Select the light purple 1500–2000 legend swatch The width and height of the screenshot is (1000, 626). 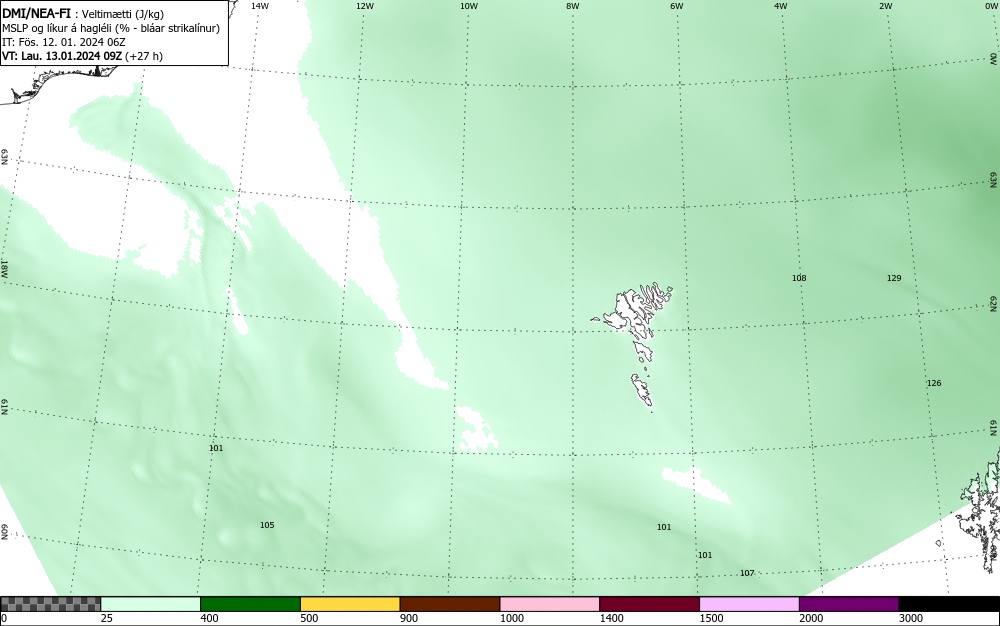coord(749,604)
